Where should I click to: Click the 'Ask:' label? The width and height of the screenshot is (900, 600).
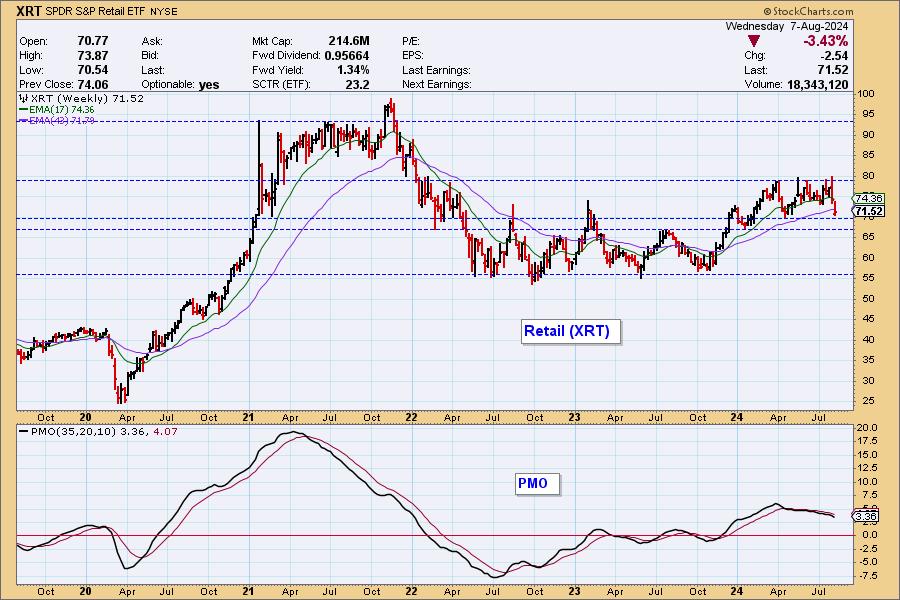coord(152,41)
